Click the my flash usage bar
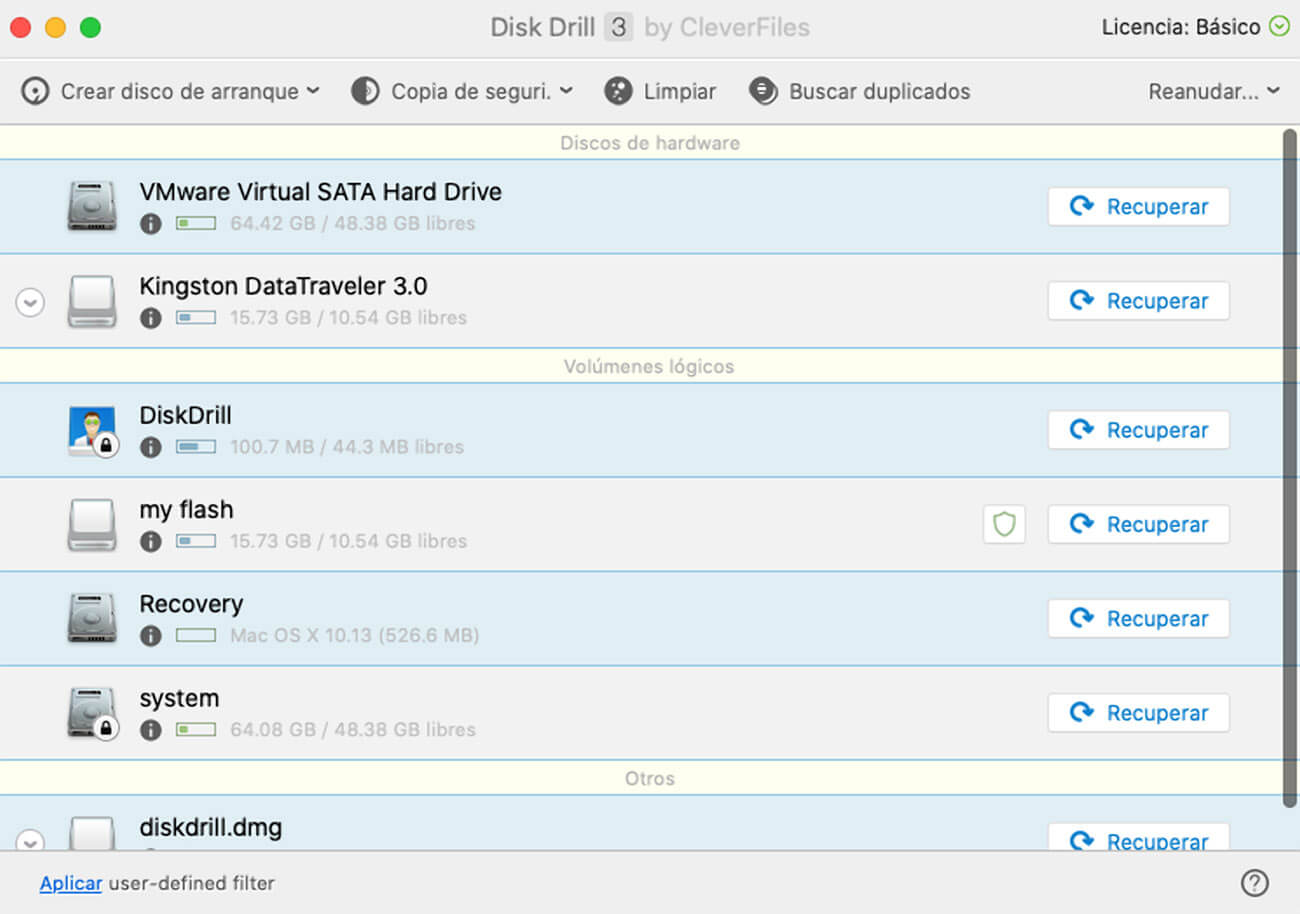The width and height of the screenshot is (1300, 914). click(x=196, y=541)
